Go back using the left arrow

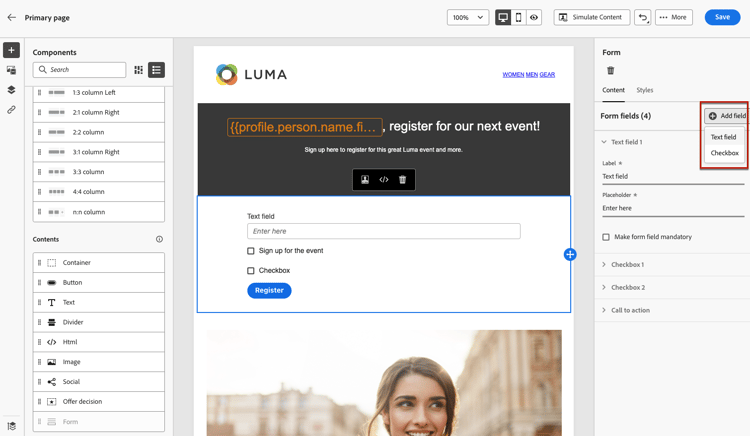tap(11, 17)
